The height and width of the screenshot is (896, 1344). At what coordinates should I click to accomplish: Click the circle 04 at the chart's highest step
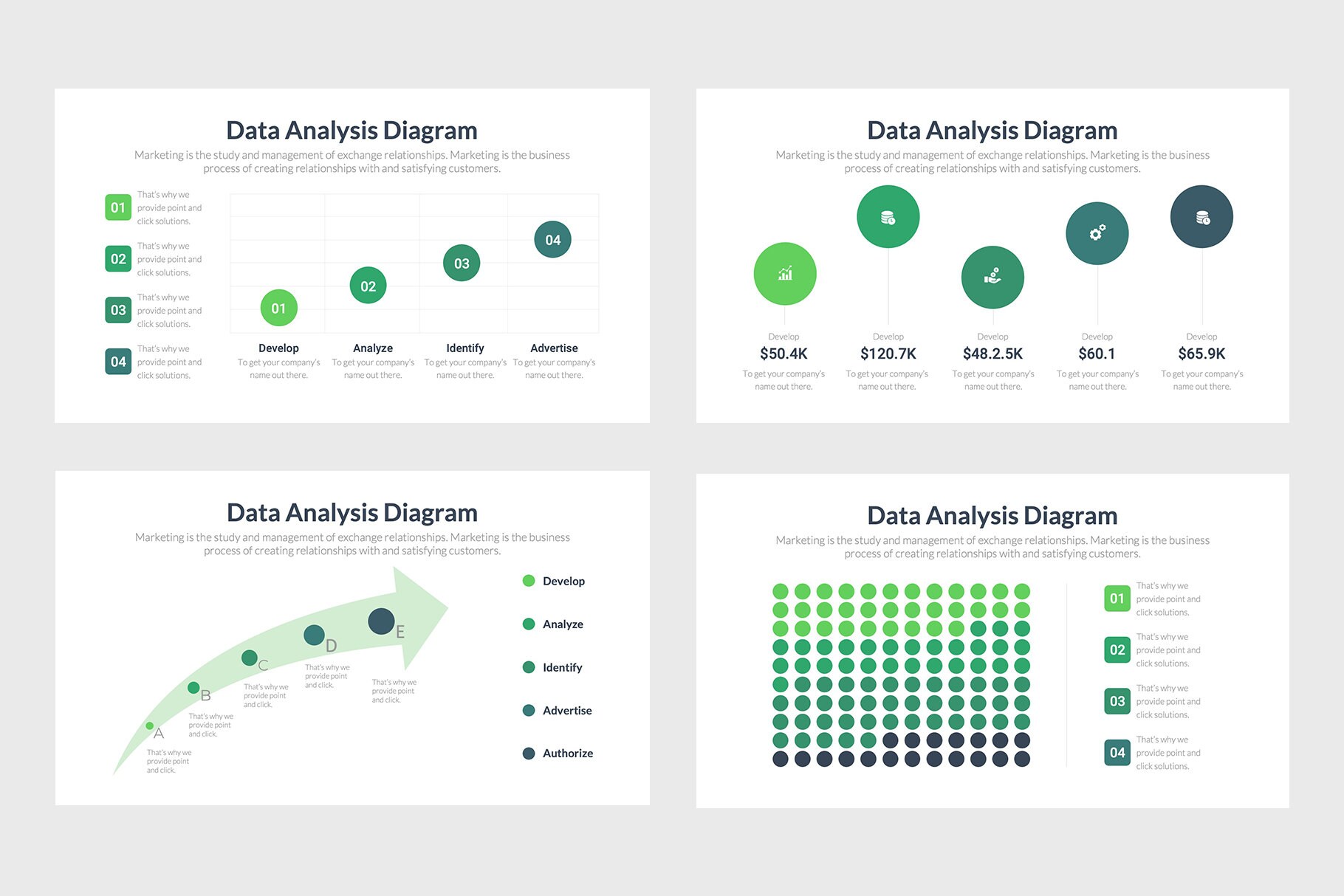tap(552, 239)
